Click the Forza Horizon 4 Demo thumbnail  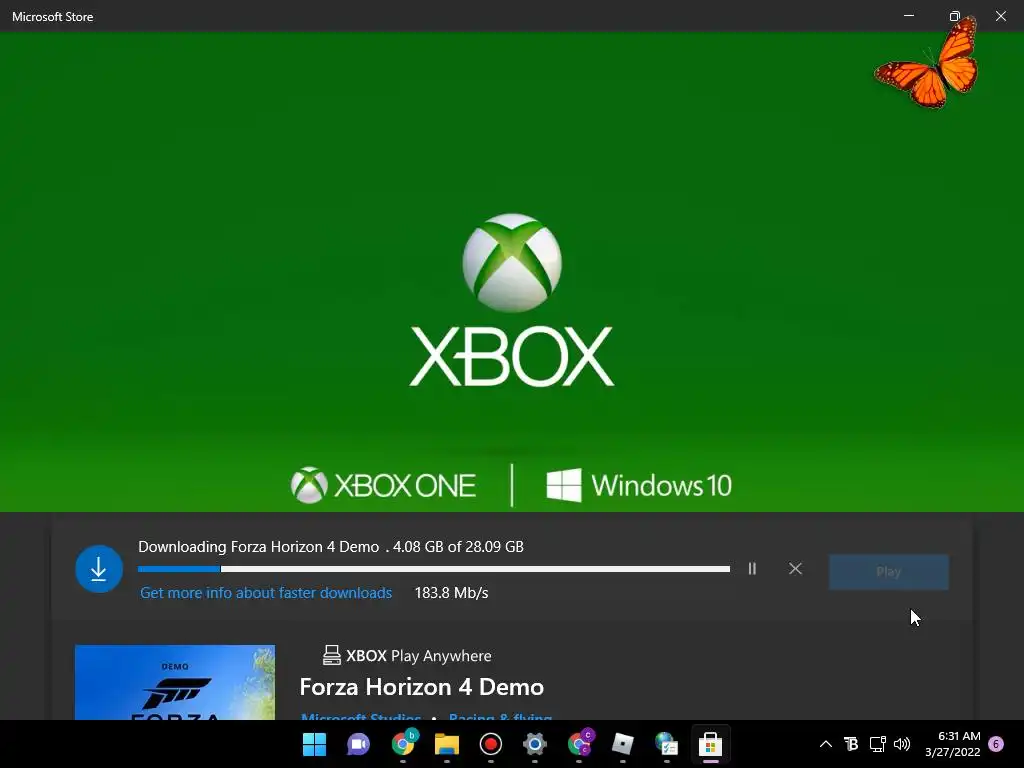tap(175, 682)
